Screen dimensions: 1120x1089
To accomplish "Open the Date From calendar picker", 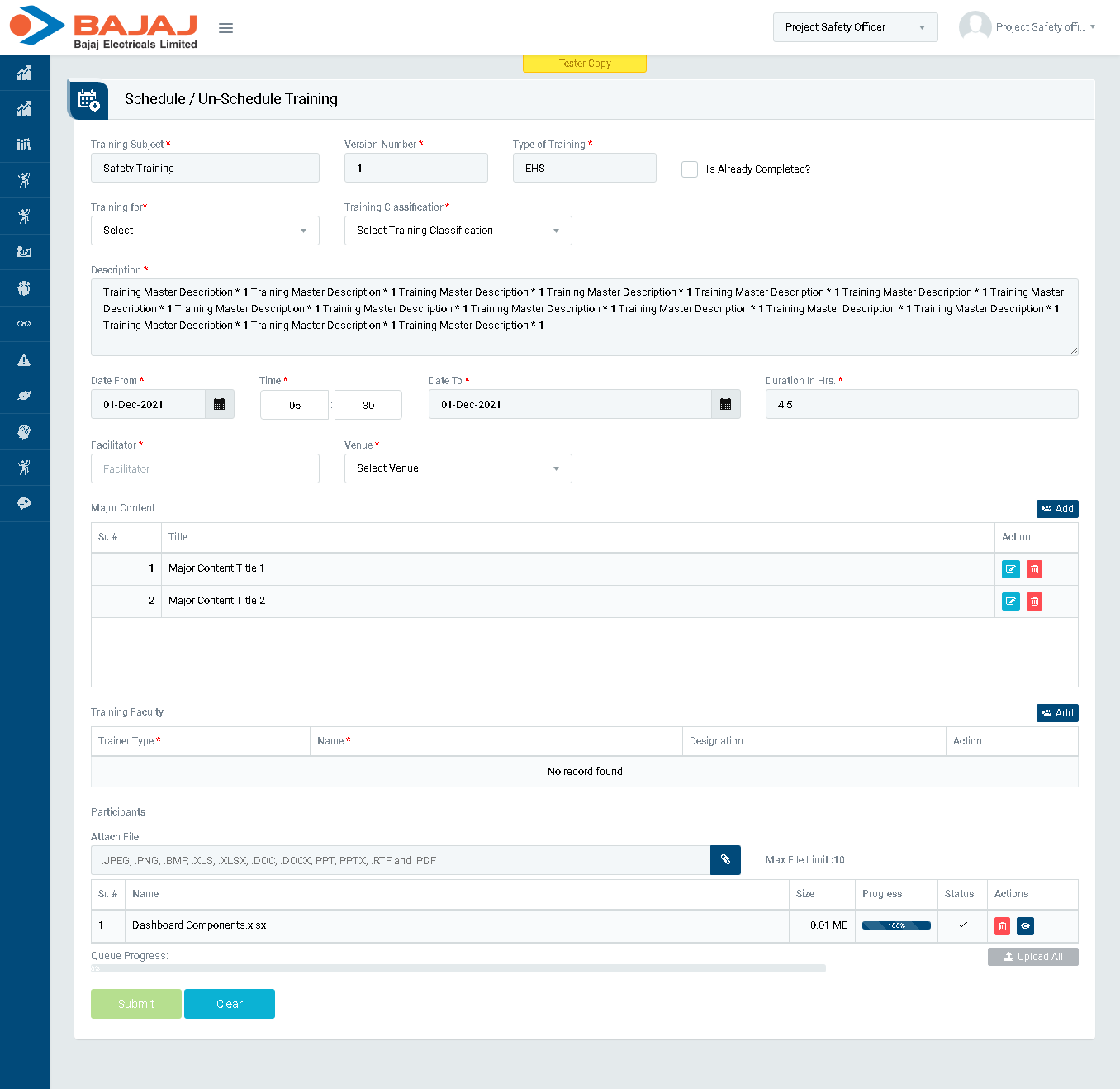I will click(219, 404).
